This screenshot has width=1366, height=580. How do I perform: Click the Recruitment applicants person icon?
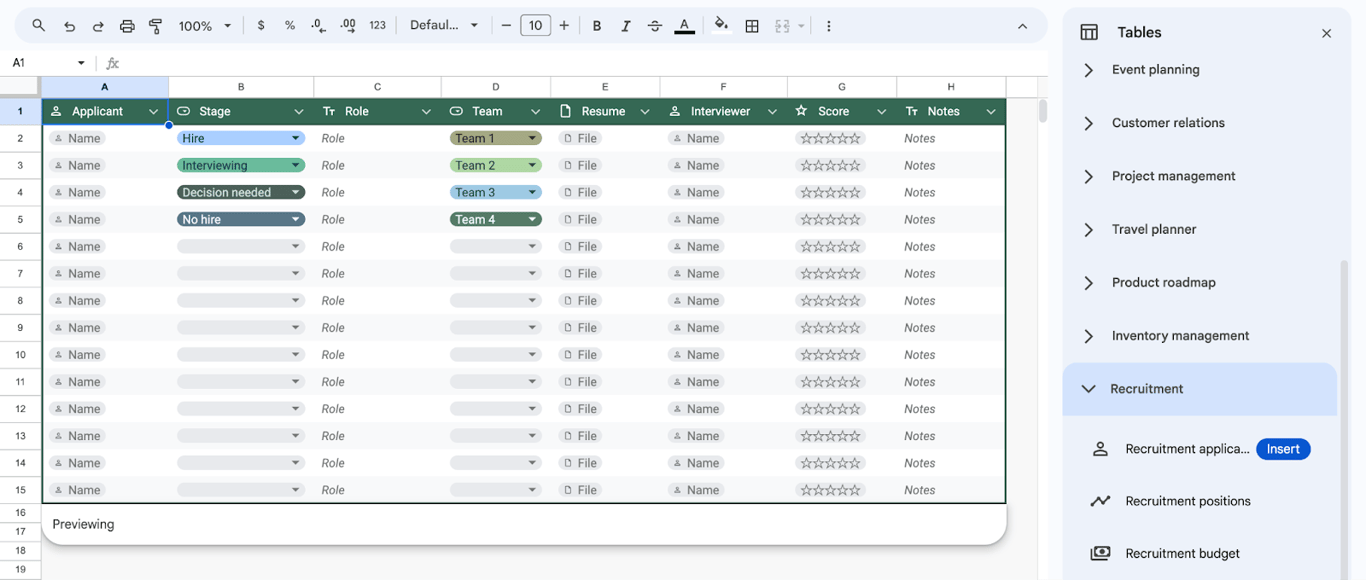click(x=1100, y=449)
